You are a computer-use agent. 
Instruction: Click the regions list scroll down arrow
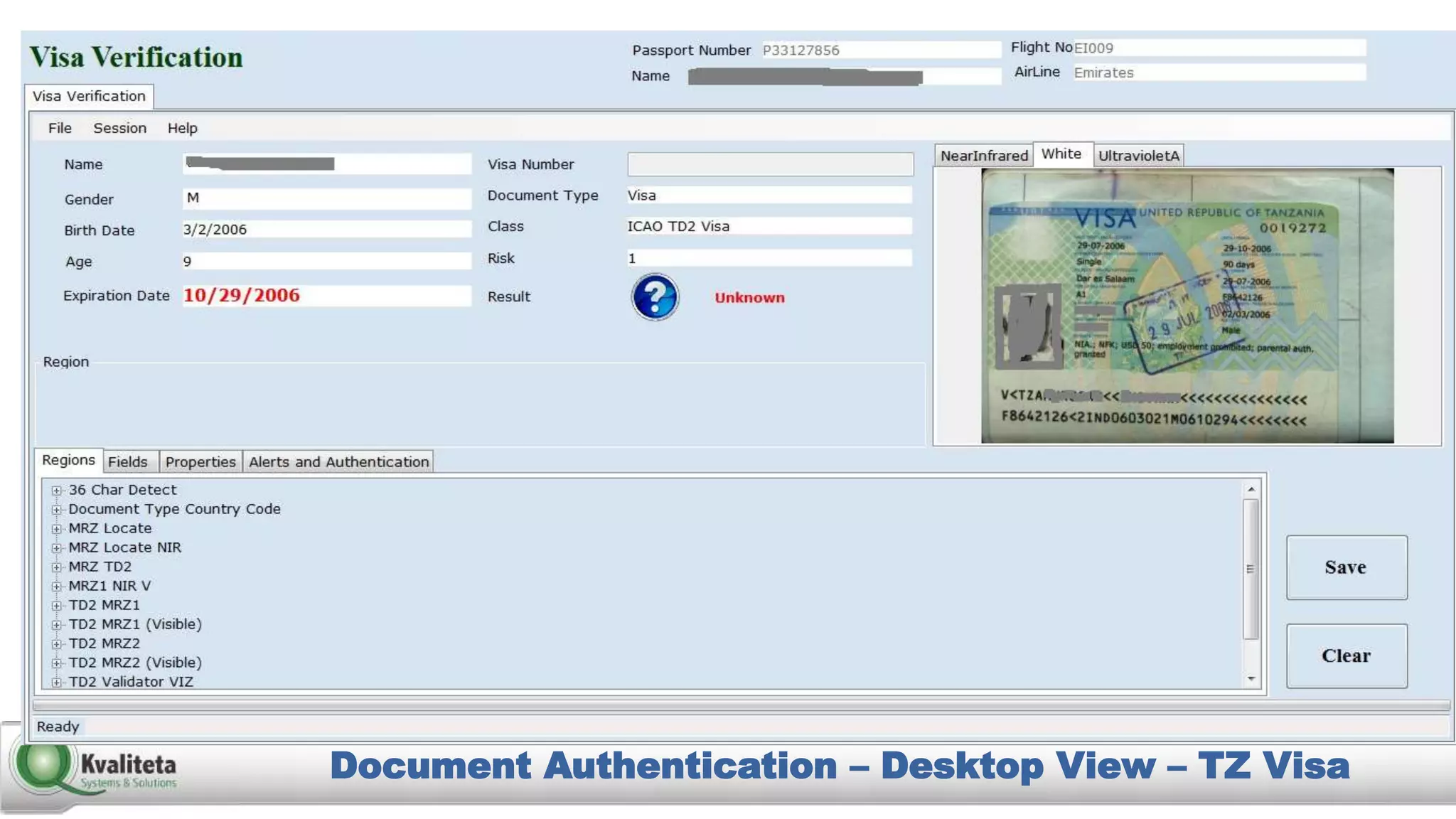point(1251,679)
